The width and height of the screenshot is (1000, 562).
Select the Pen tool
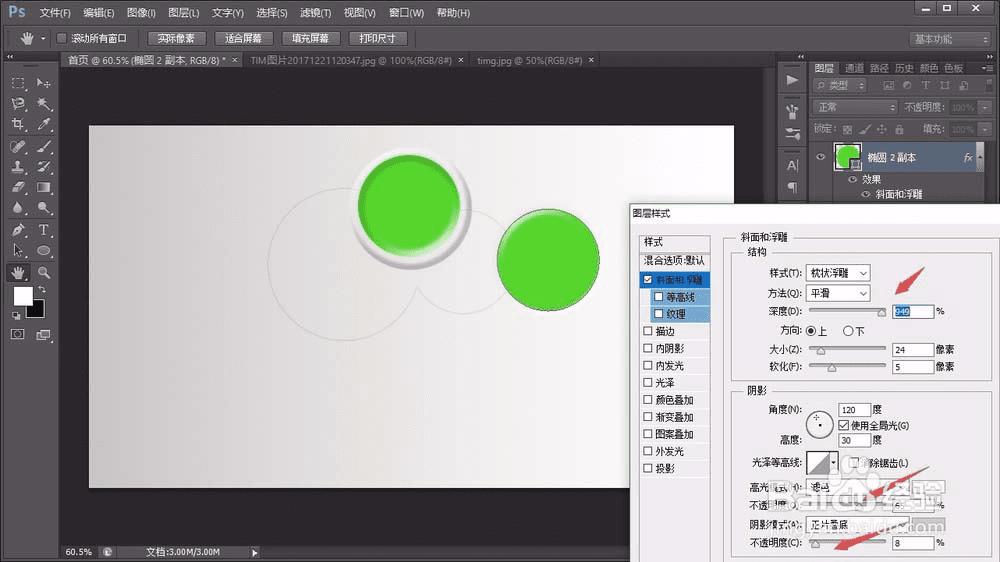point(18,230)
